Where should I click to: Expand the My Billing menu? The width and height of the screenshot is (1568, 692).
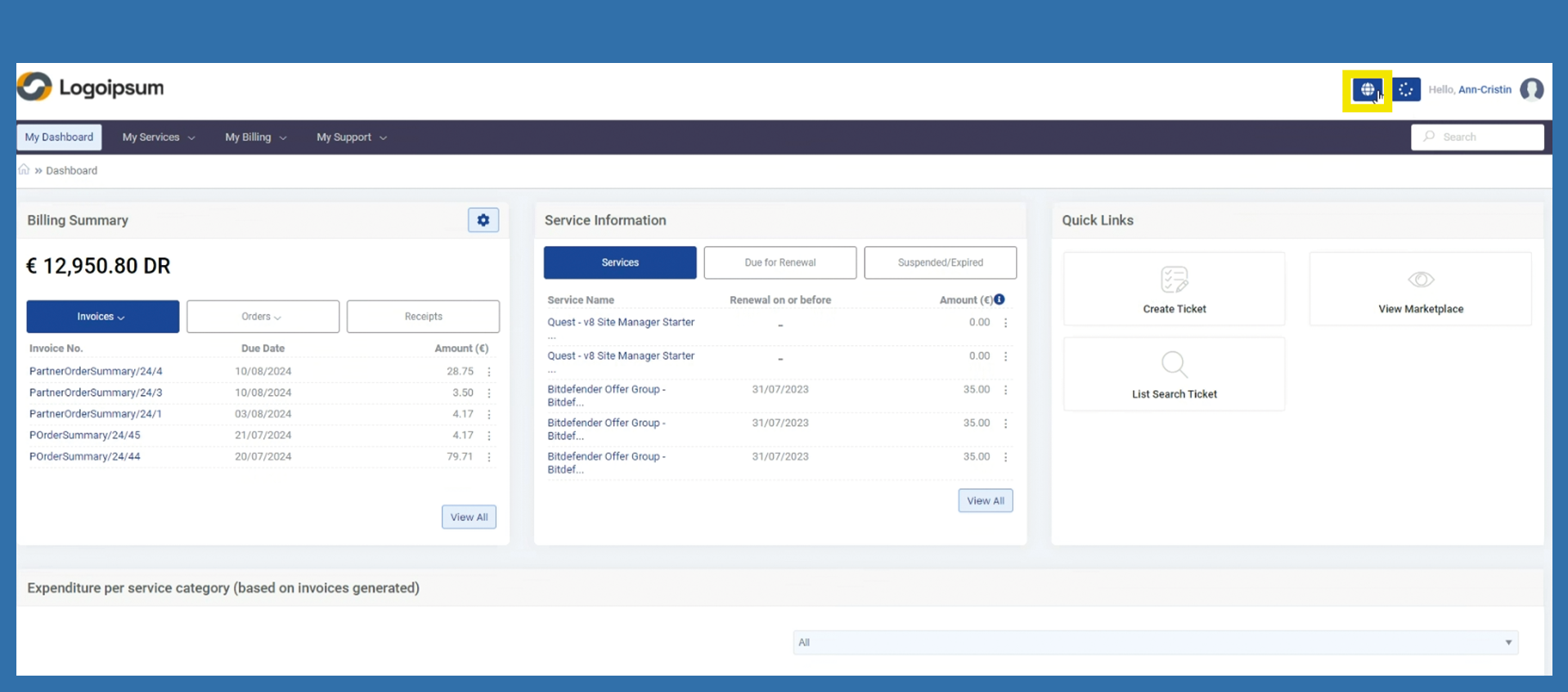255,137
